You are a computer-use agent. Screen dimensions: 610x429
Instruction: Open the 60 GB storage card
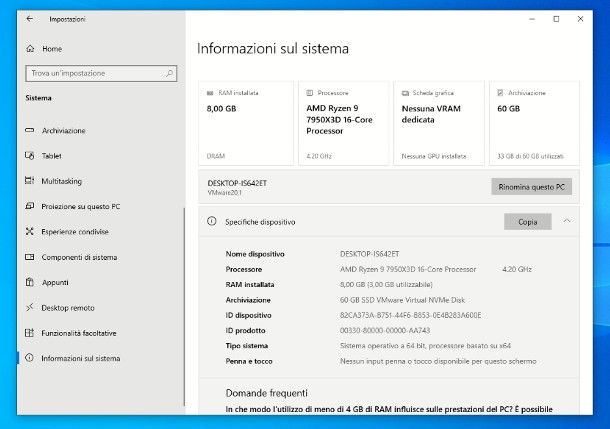(534, 123)
